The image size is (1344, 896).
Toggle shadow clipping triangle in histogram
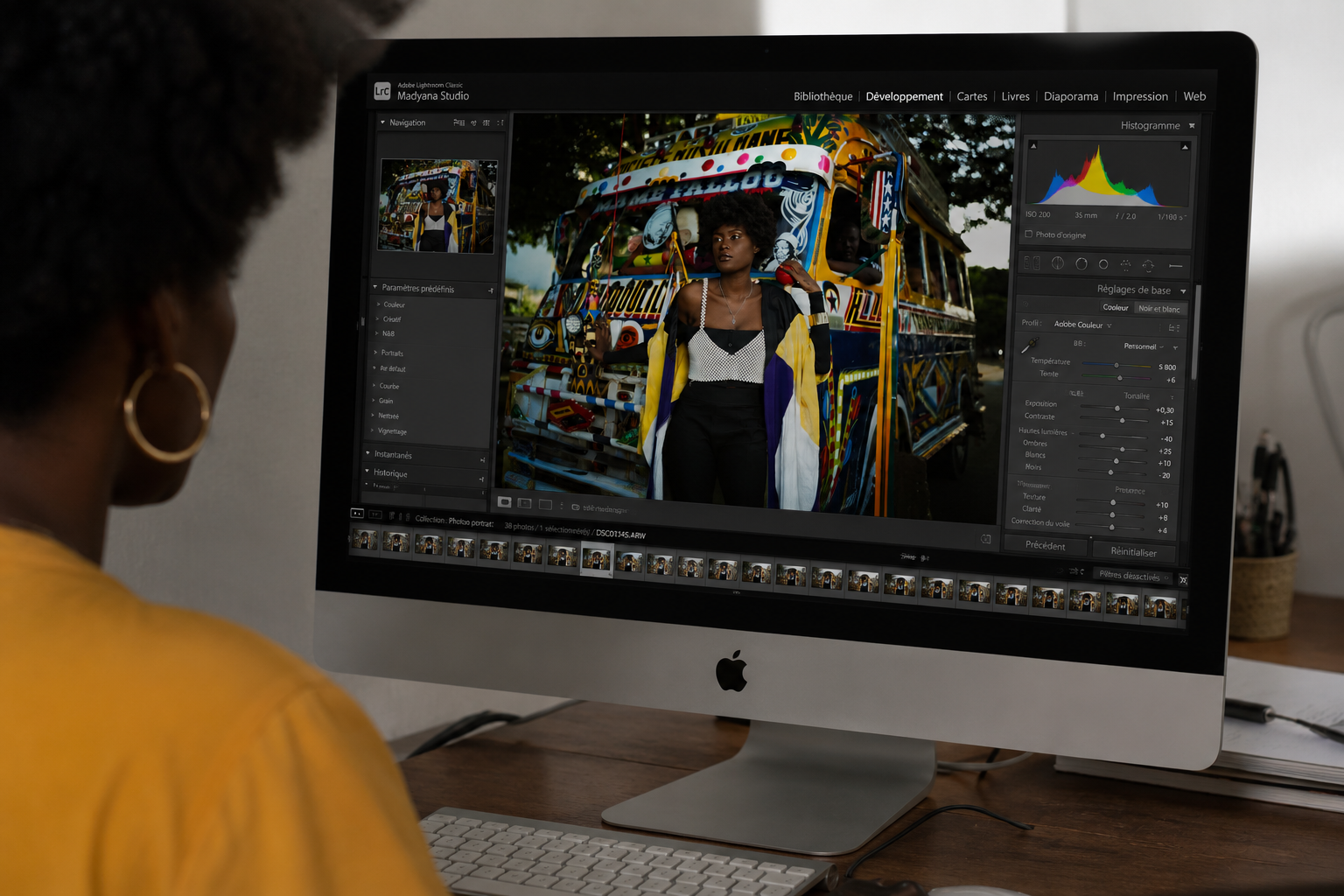tap(1033, 145)
